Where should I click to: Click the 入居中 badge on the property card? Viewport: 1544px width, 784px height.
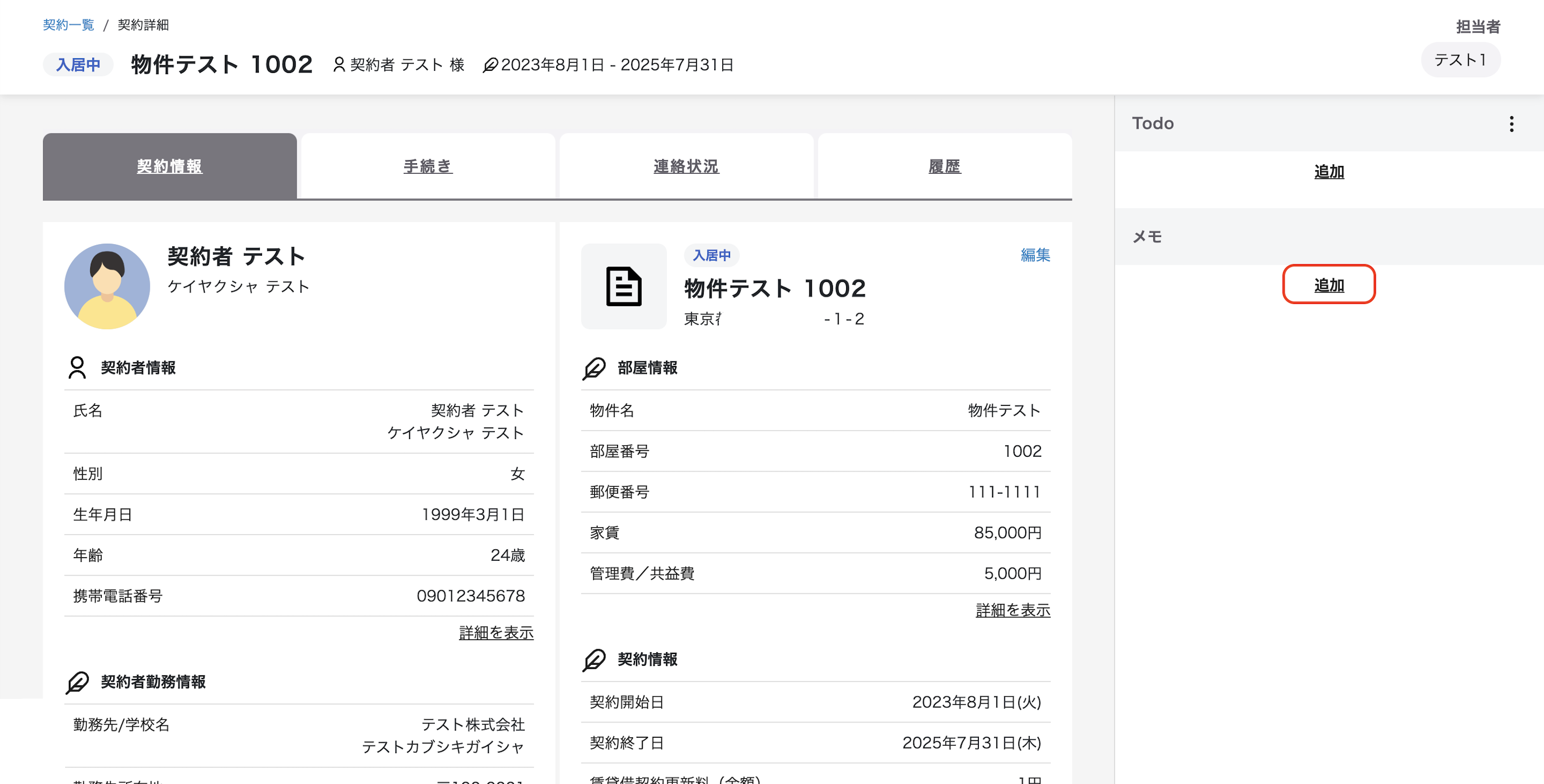click(712, 255)
